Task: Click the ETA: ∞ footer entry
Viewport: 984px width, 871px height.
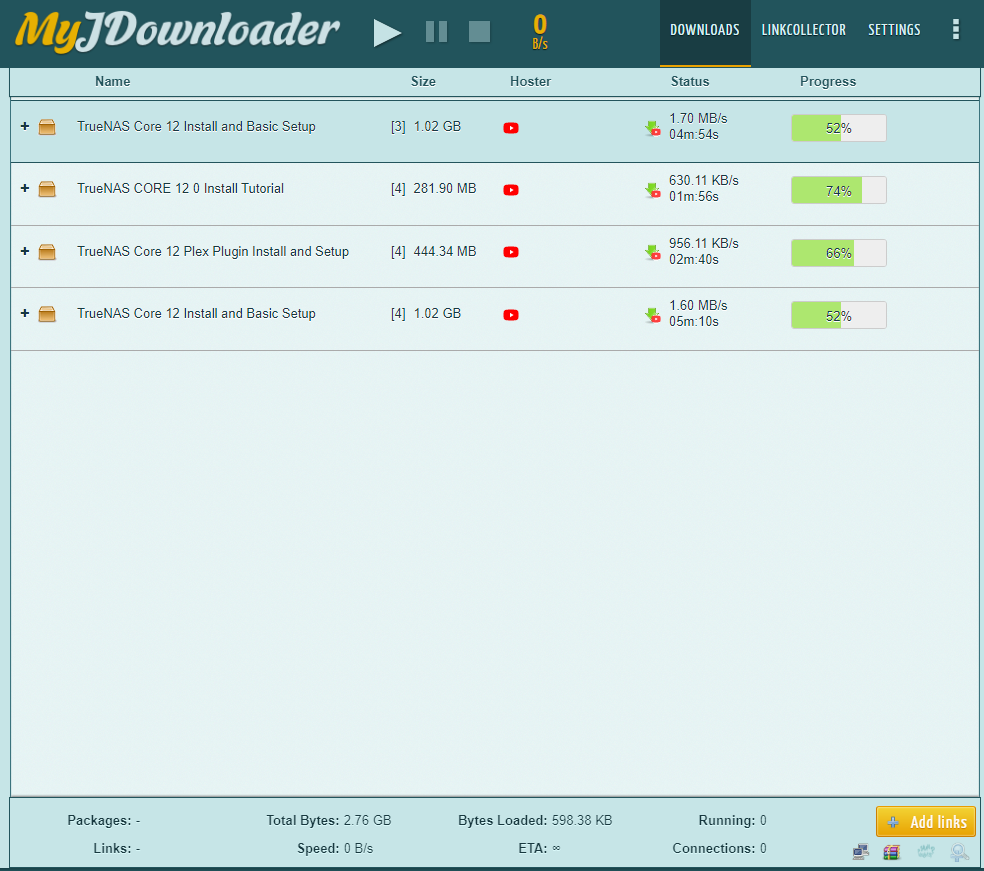Action: [539, 848]
